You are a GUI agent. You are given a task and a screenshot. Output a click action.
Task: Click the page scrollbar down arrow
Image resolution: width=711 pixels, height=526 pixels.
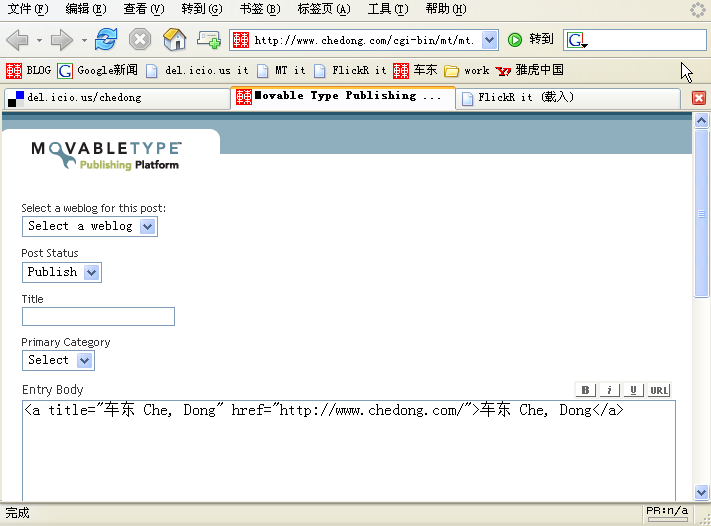[701, 492]
